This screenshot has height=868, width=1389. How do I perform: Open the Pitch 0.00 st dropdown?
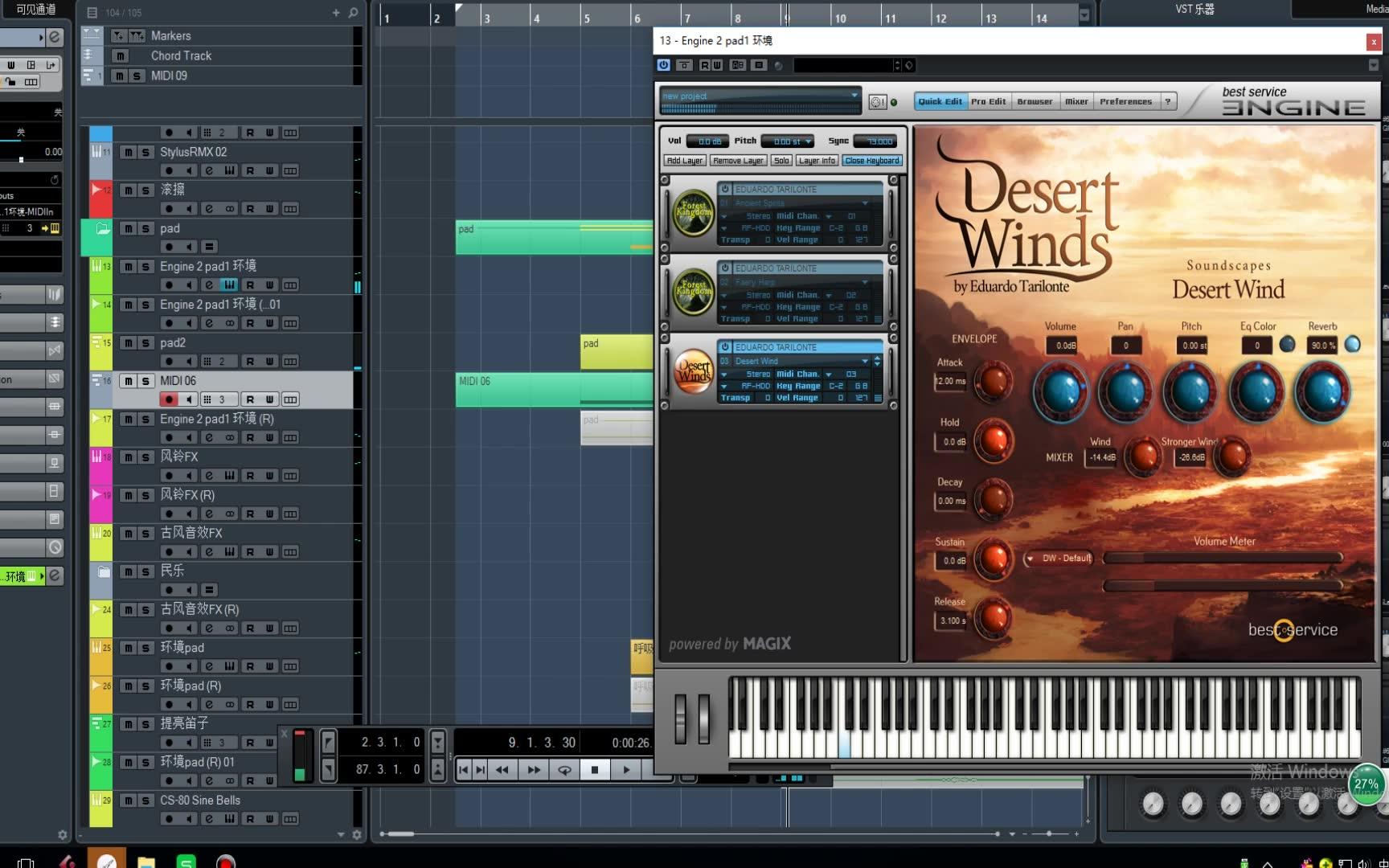[808, 141]
